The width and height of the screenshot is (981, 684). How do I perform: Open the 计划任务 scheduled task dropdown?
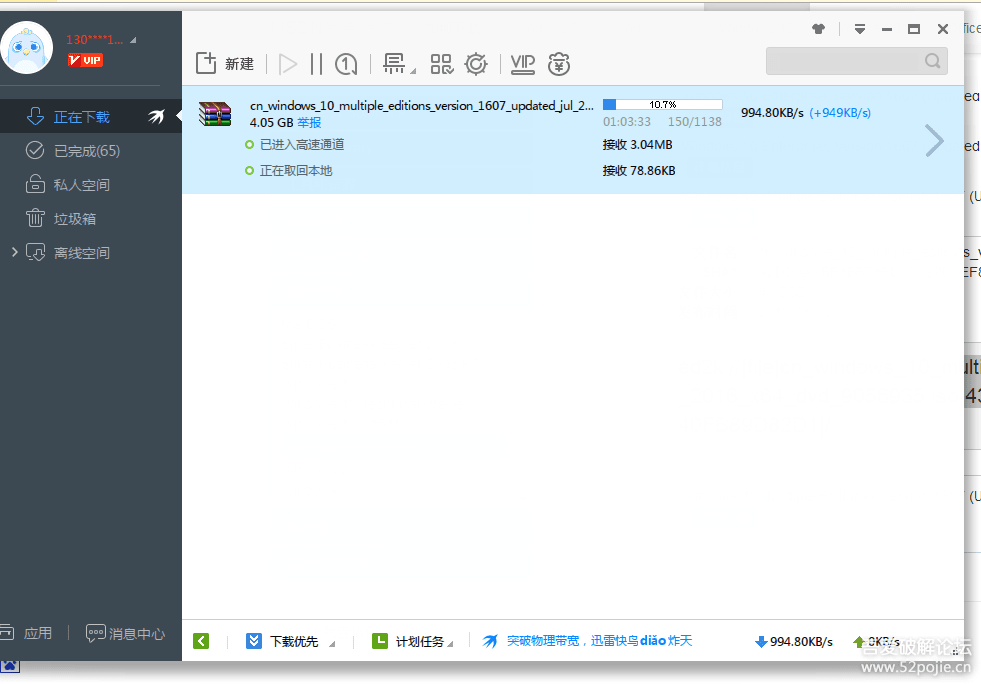pyautogui.click(x=414, y=641)
